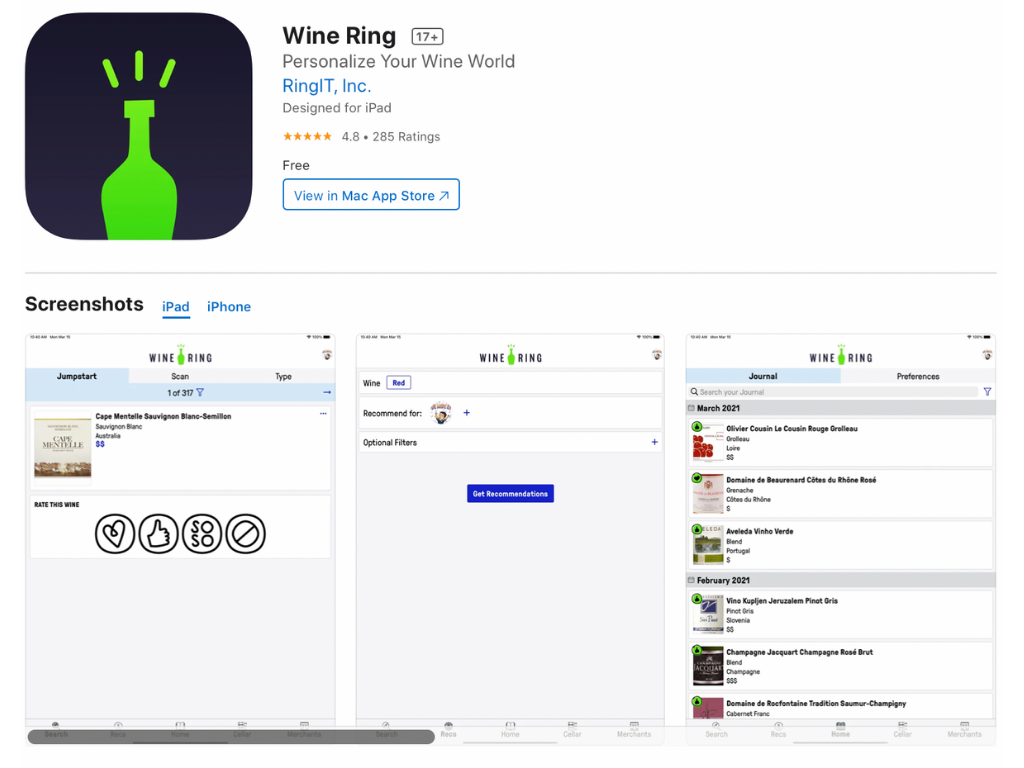This screenshot has height=768, width=1024.
Task: Toggle the Red wine type chip
Action: tap(398, 383)
